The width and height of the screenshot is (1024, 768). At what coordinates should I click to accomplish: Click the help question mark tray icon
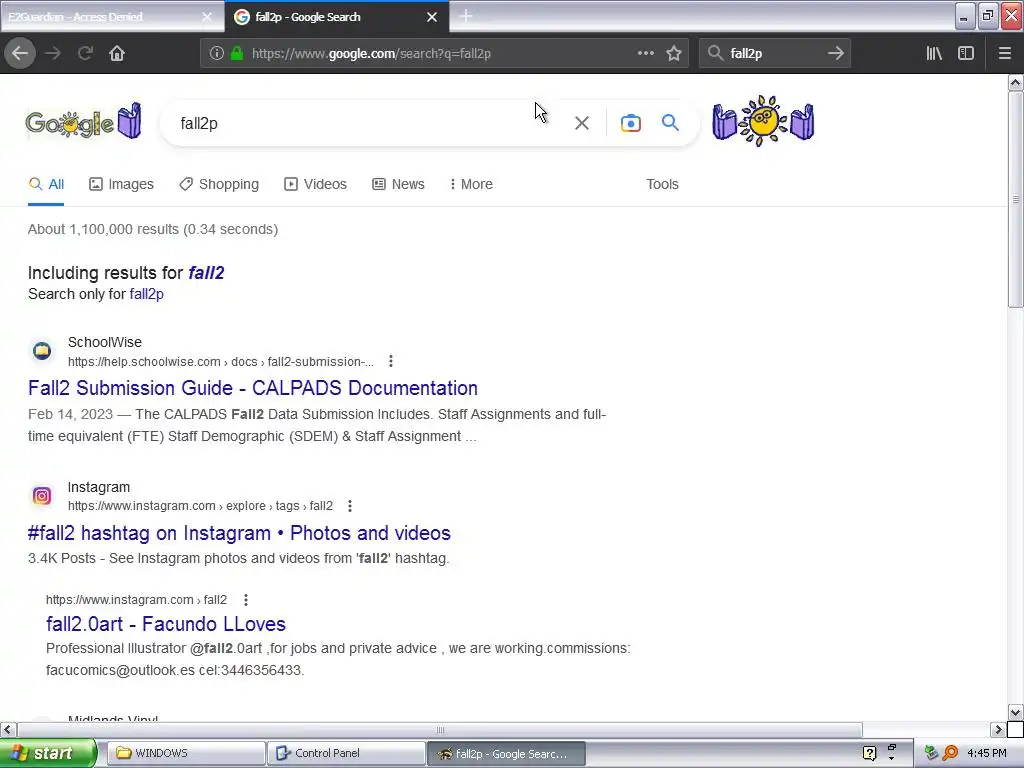(x=869, y=754)
